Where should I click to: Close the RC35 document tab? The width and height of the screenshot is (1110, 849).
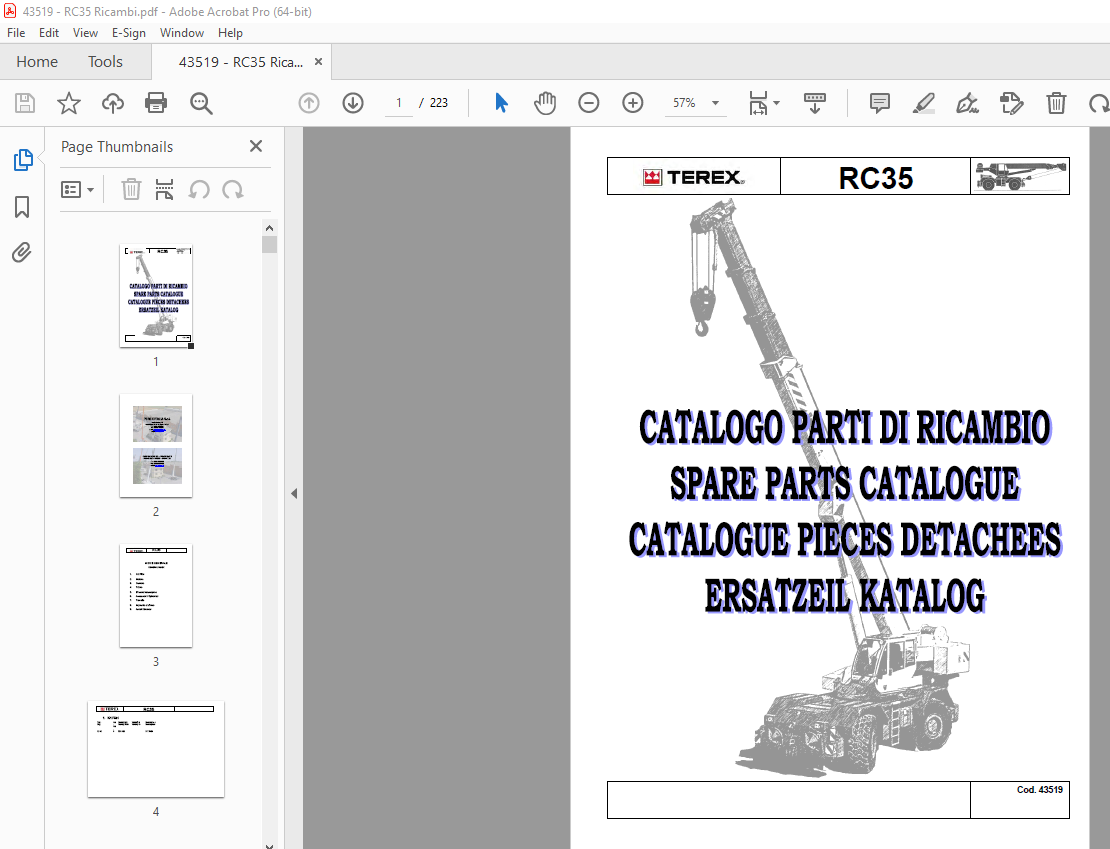pos(319,62)
